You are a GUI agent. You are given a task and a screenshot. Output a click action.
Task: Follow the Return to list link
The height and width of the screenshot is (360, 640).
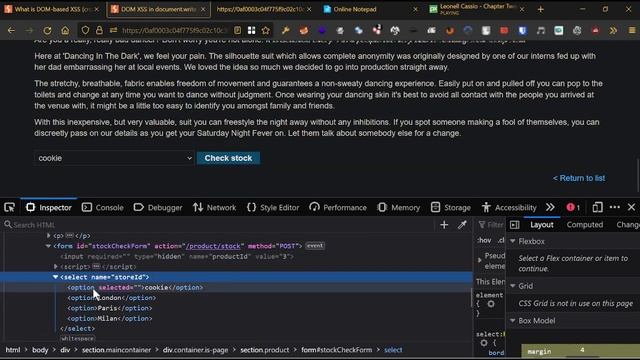[579, 178]
